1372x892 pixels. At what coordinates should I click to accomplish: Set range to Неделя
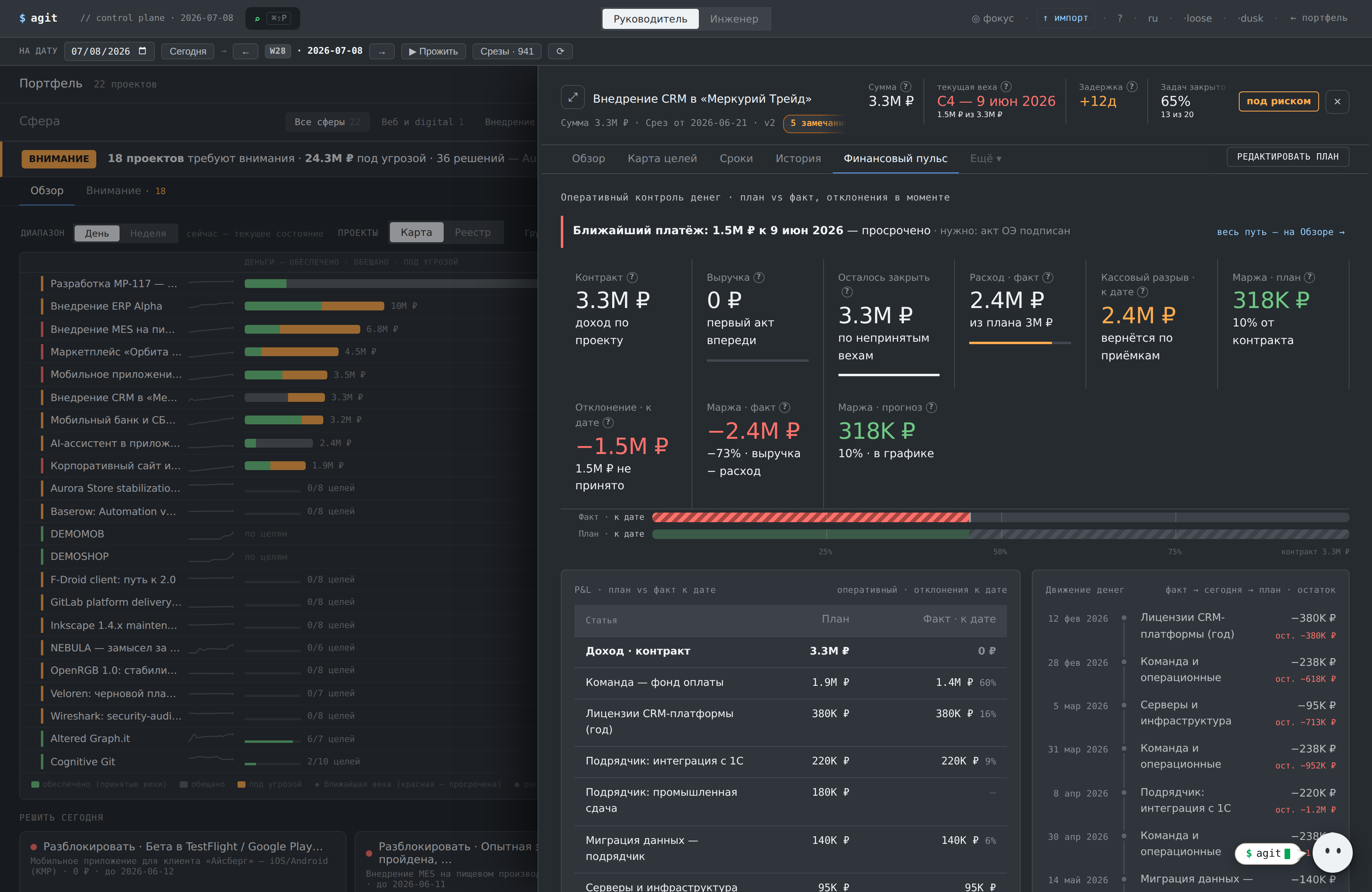(148, 233)
